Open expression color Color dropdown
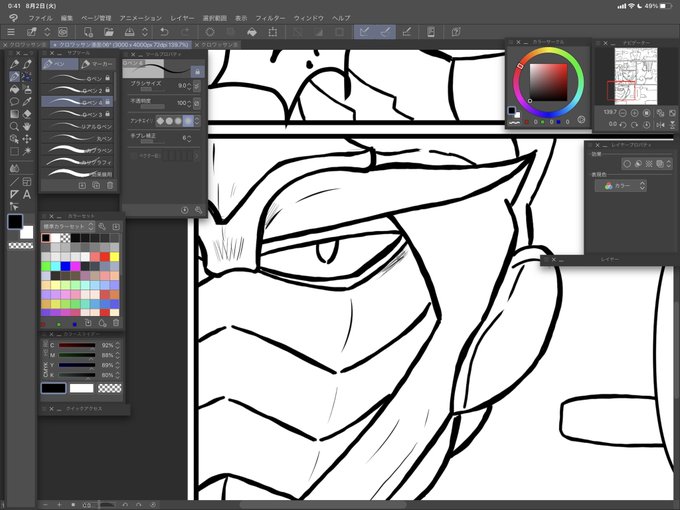680x510 pixels. 621,186
